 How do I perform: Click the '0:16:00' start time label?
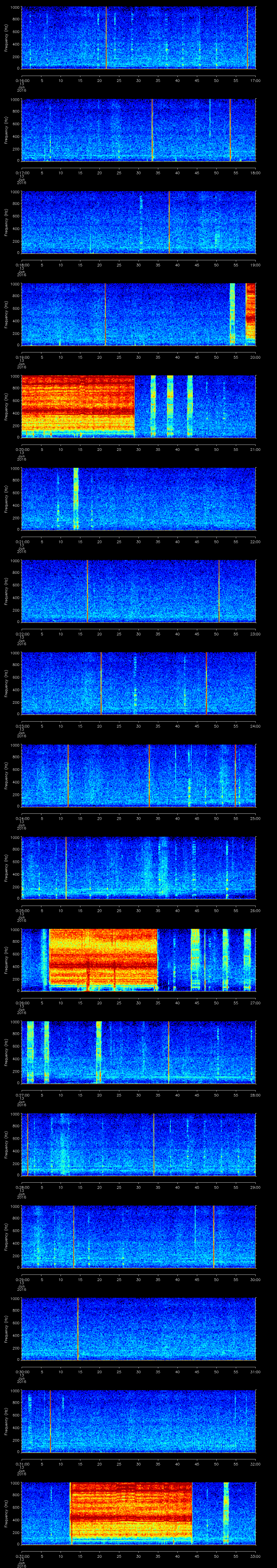coord(22,80)
